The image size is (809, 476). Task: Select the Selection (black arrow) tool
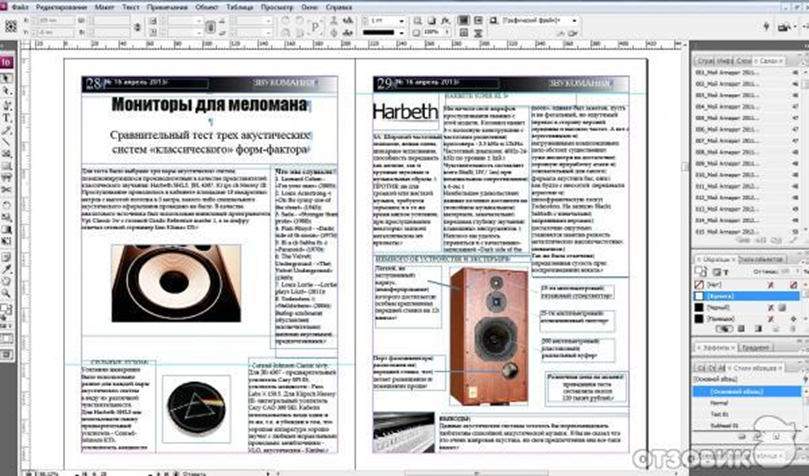pos(6,78)
